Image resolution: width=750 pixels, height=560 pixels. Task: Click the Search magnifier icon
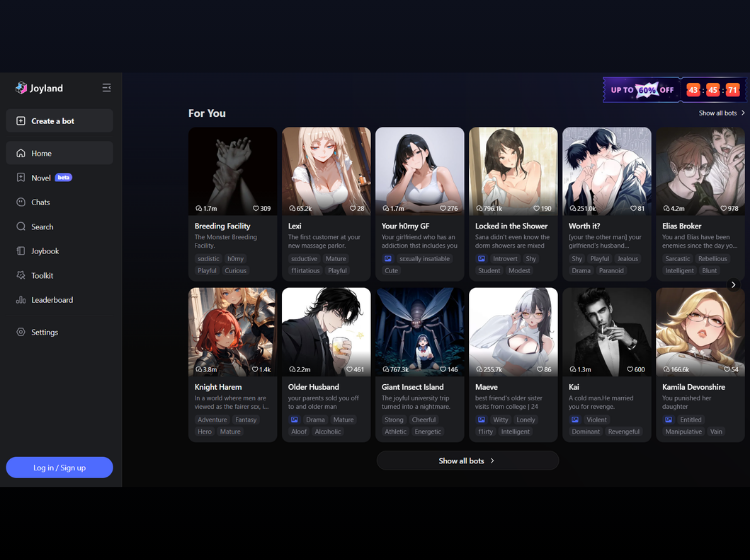pos(21,226)
